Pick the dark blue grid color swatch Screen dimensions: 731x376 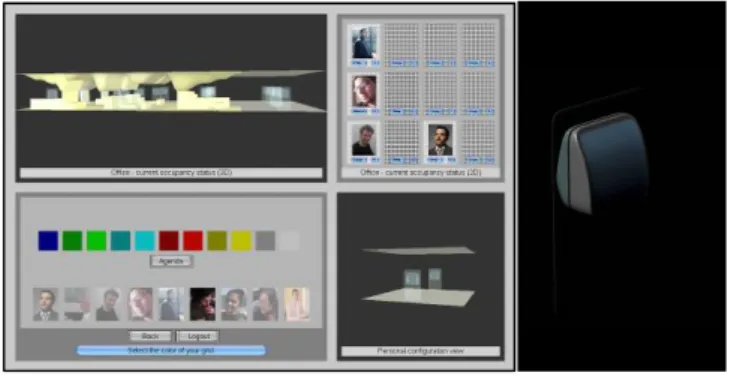click(x=48, y=241)
